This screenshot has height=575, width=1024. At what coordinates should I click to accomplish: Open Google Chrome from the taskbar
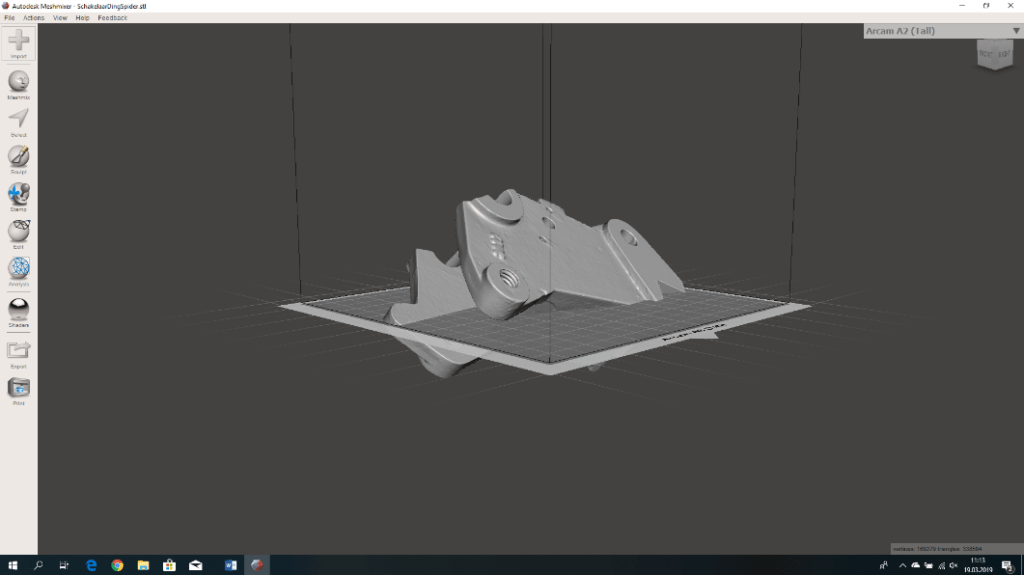(x=117, y=565)
